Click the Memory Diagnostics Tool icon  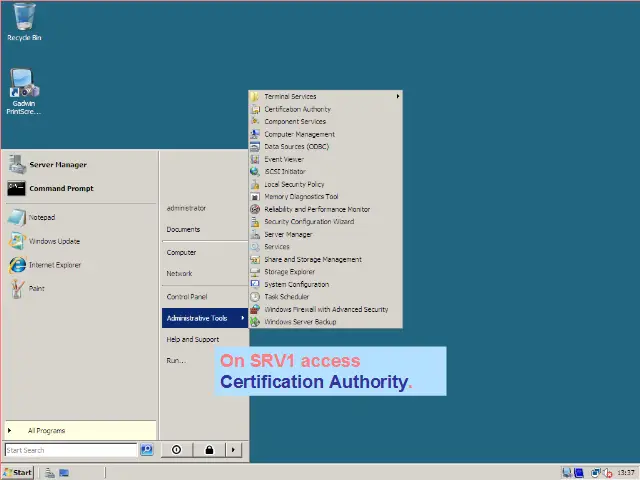pos(255,197)
